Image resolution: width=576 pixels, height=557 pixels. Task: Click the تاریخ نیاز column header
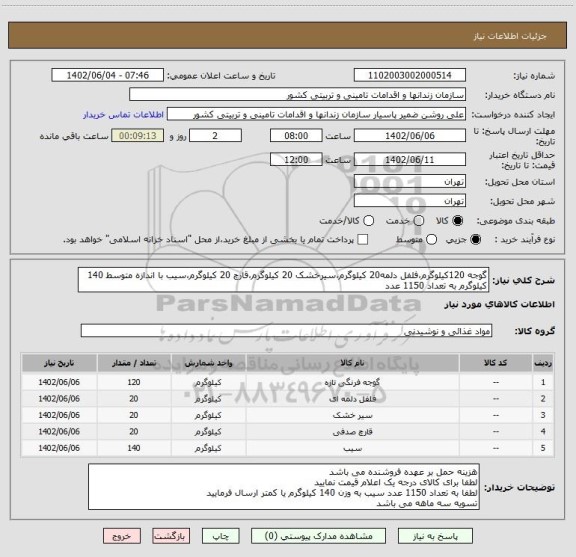click(59, 363)
